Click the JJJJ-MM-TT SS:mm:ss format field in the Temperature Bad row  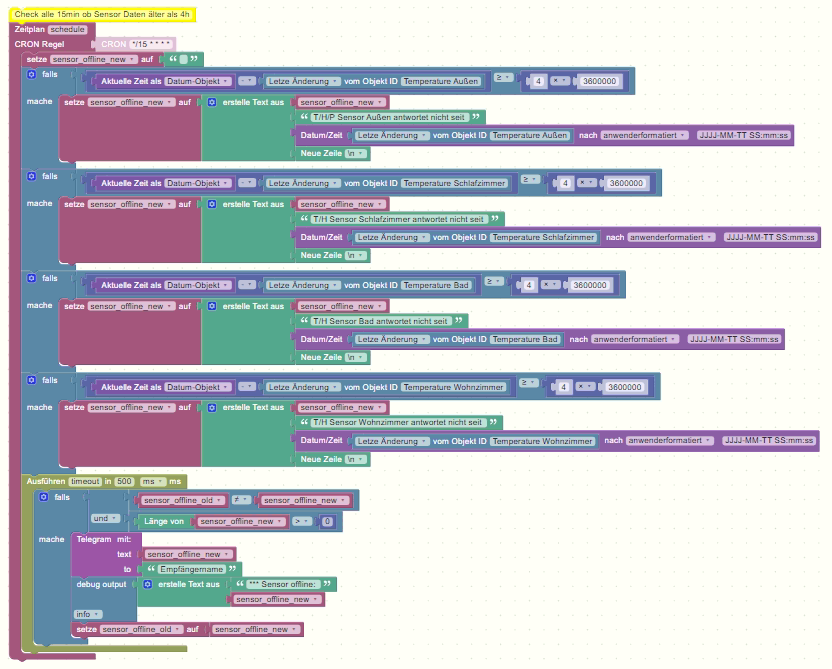pyautogui.click(x=734, y=339)
